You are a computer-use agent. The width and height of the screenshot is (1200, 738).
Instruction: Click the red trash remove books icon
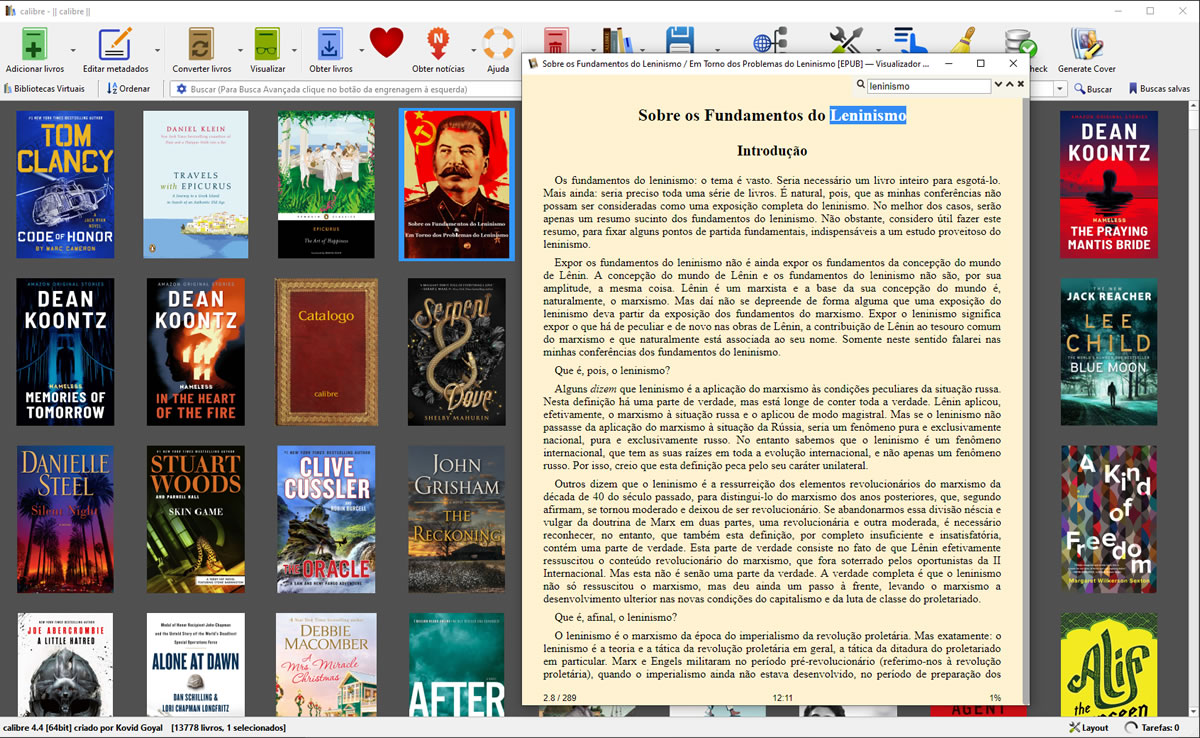tap(556, 40)
